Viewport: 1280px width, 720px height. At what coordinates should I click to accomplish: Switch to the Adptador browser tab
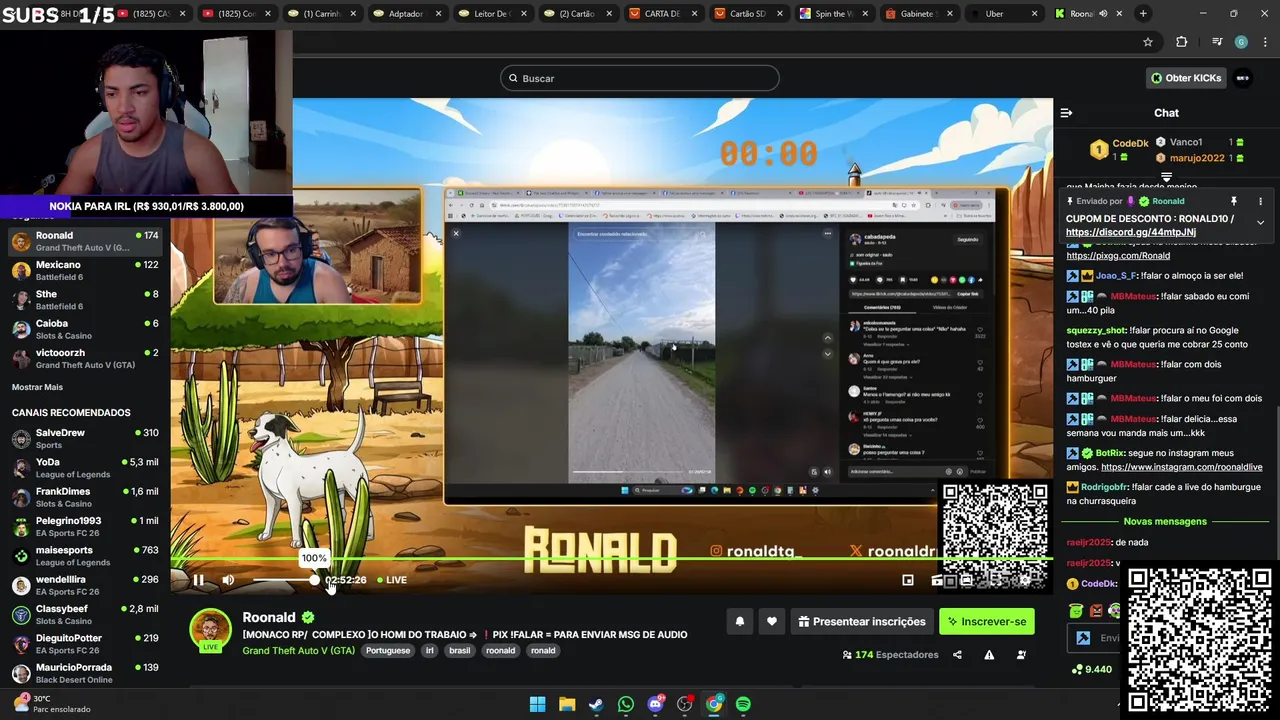tap(408, 14)
